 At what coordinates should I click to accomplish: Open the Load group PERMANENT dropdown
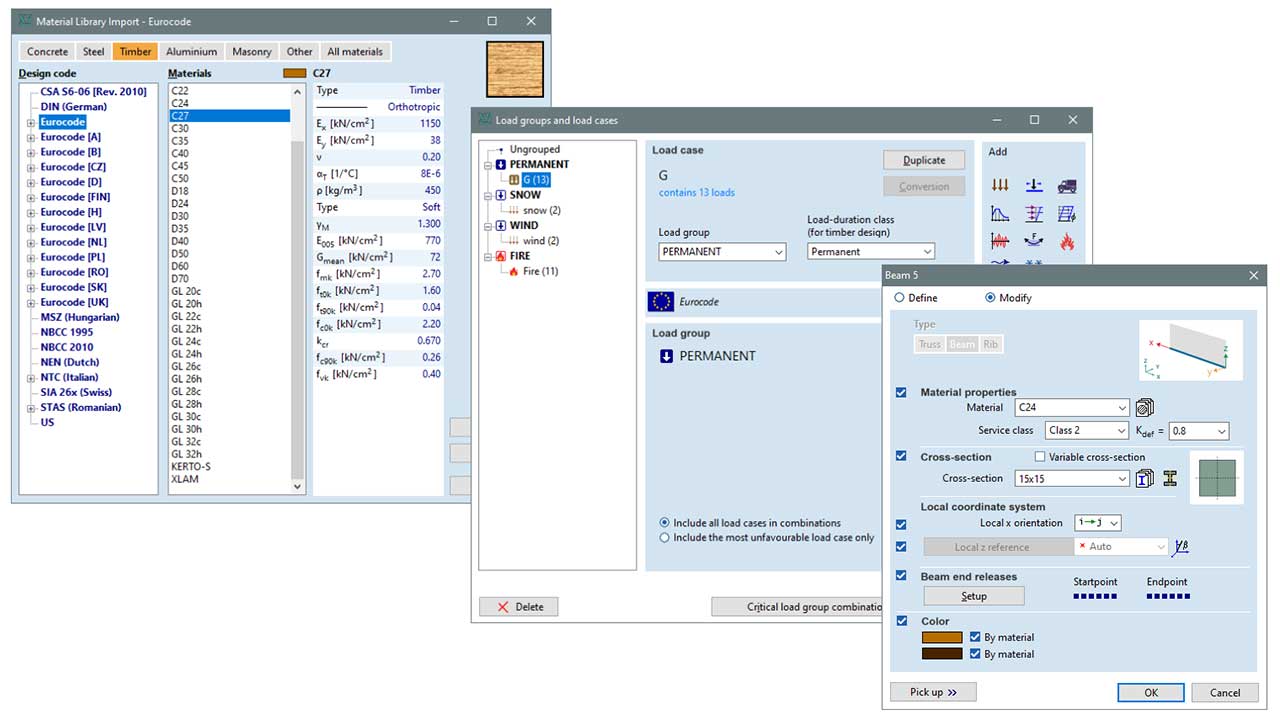(x=723, y=252)
